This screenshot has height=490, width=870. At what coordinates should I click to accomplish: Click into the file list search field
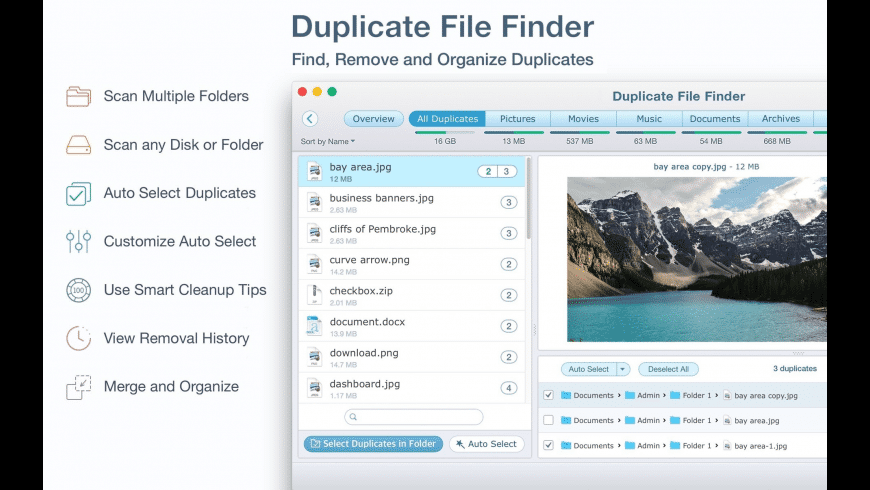coord(413,417)
